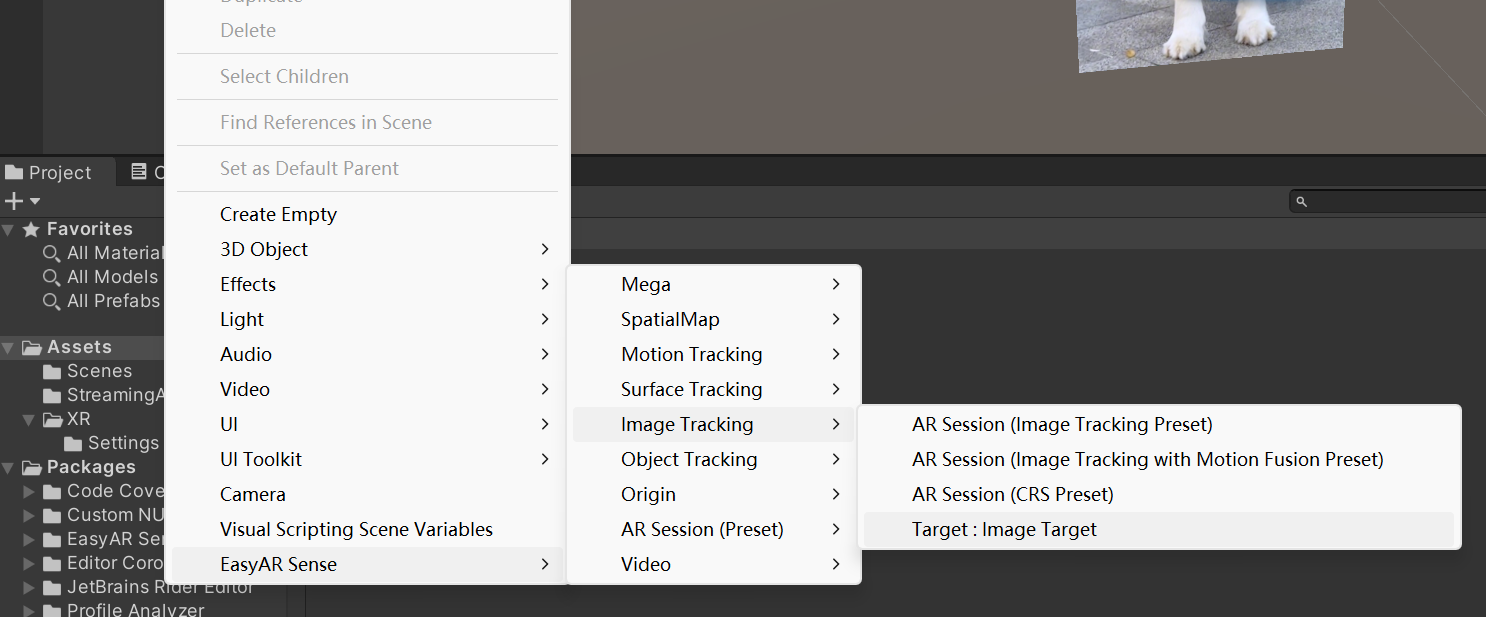Select the All Models search filter

(x=100, y=277)
